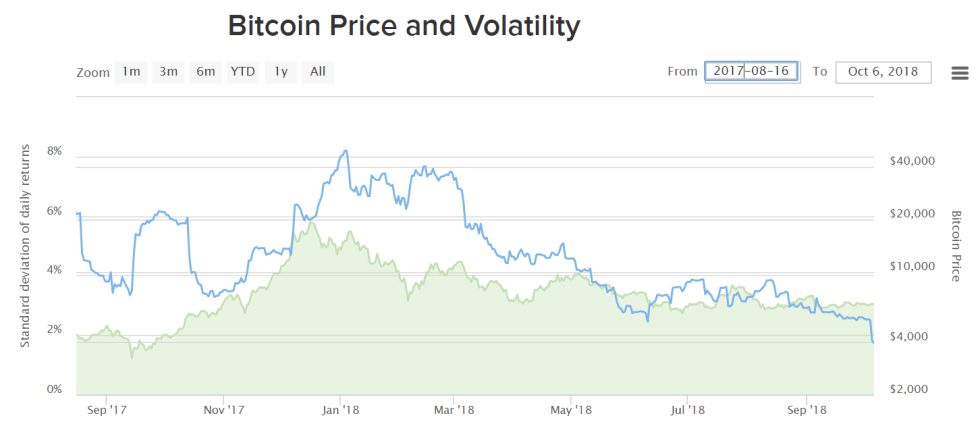Click the vertical Bitcoin Price axis title
Viewport: 980px width, 445px height.
tap(956, 246)
